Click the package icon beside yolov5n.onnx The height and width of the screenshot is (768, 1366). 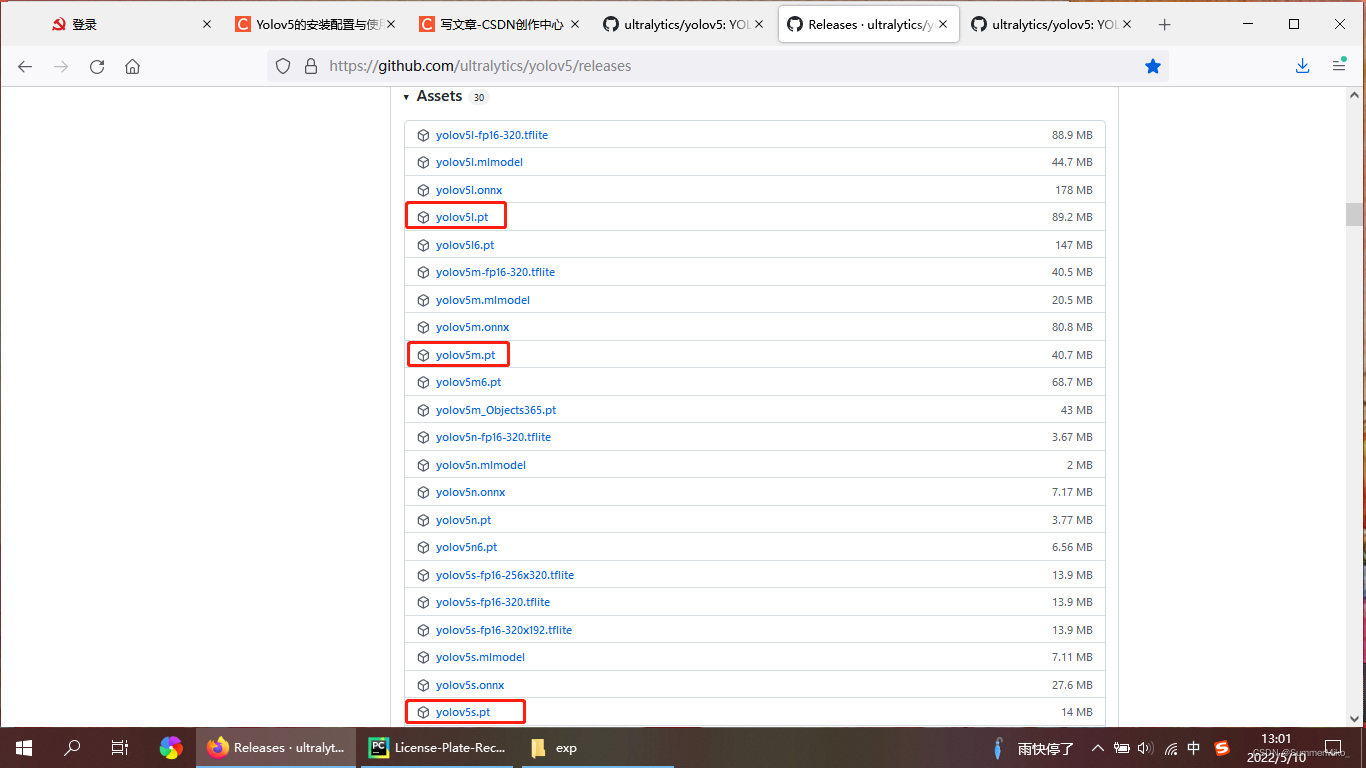pyautogui.click(x=423, y=492)
